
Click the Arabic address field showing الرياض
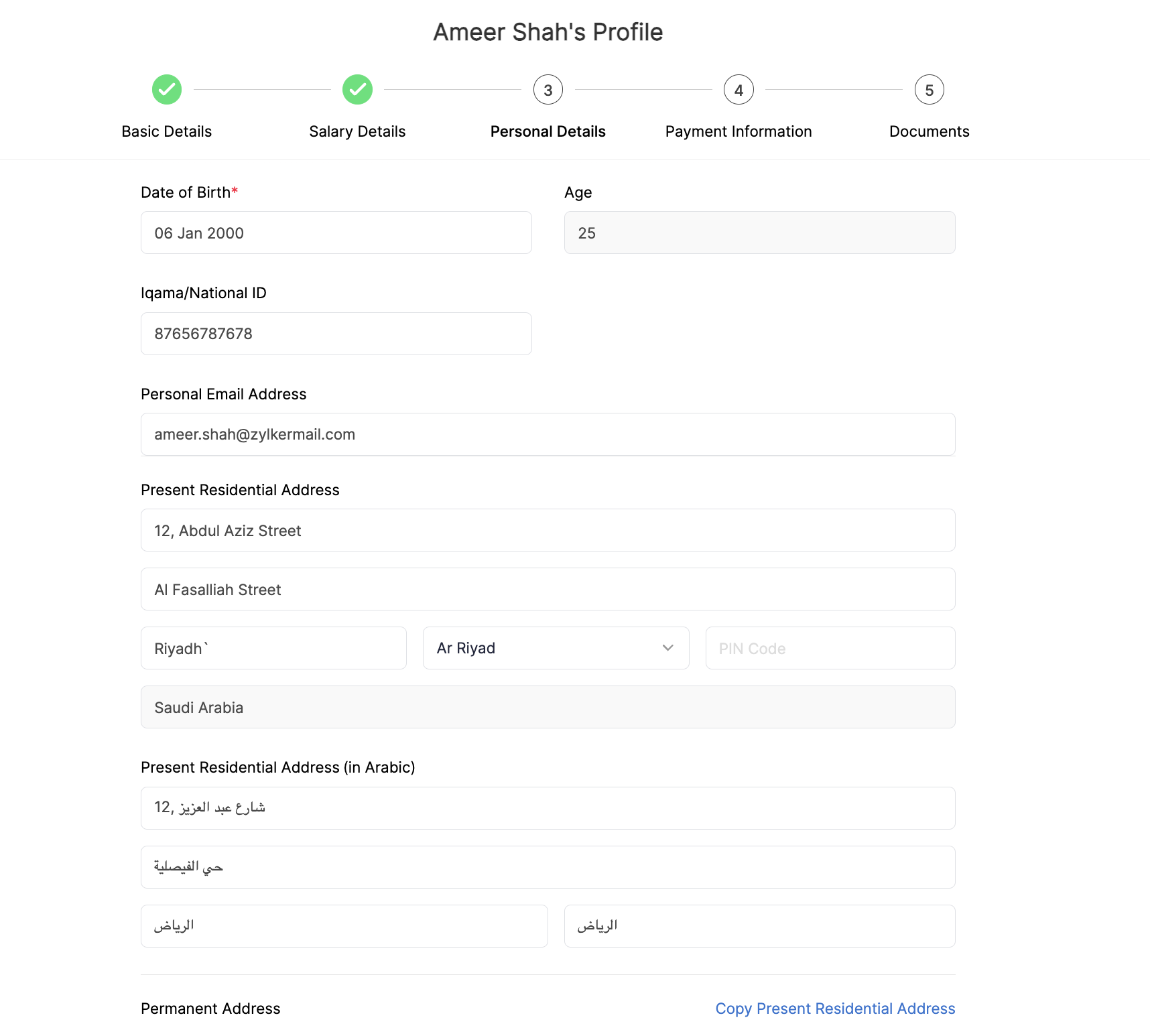344,925
